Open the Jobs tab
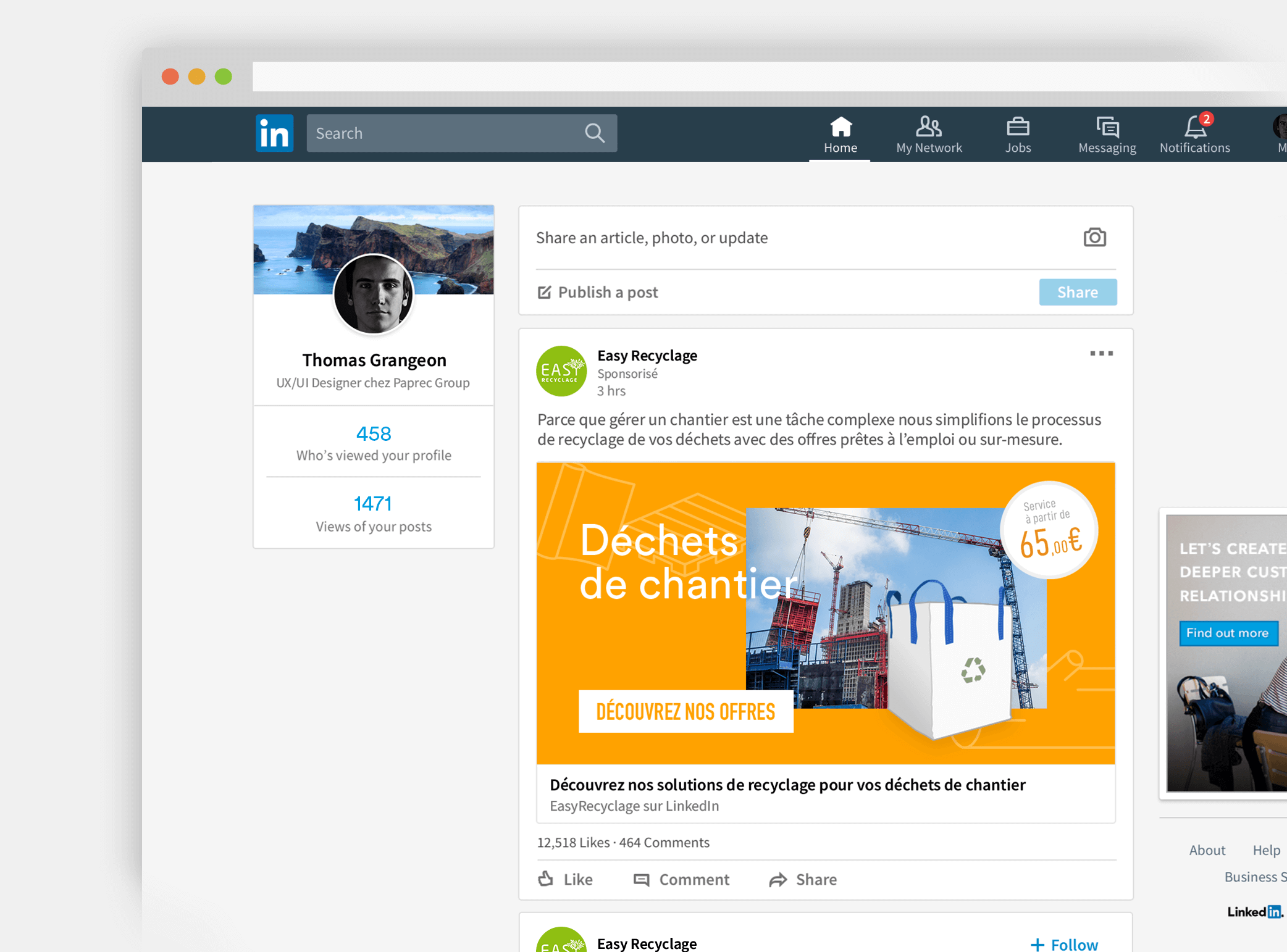 coord(1017,135)
